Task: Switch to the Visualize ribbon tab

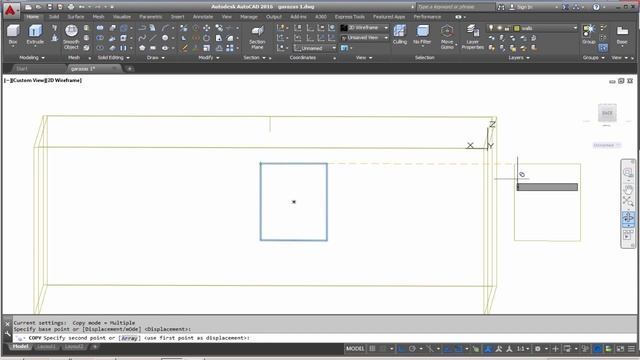Action: (x=122, y=17)
